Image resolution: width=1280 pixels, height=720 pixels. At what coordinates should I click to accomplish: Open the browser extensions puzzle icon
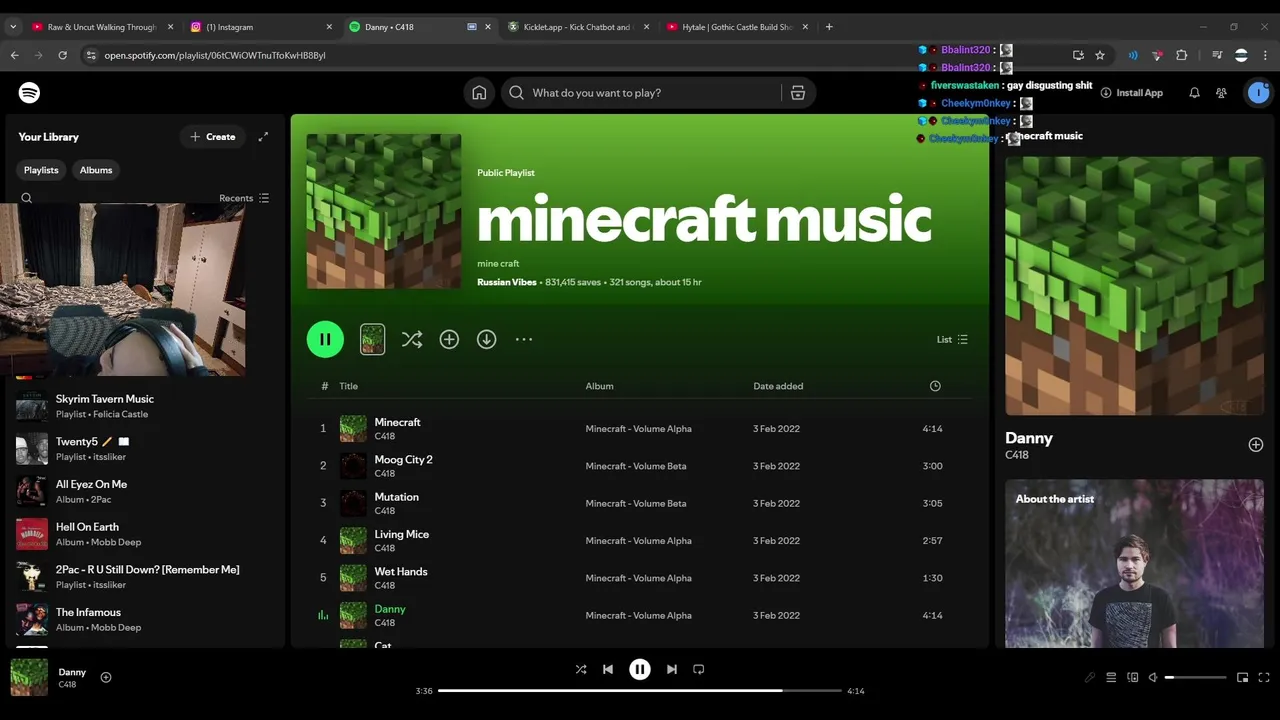(1181, 55)
